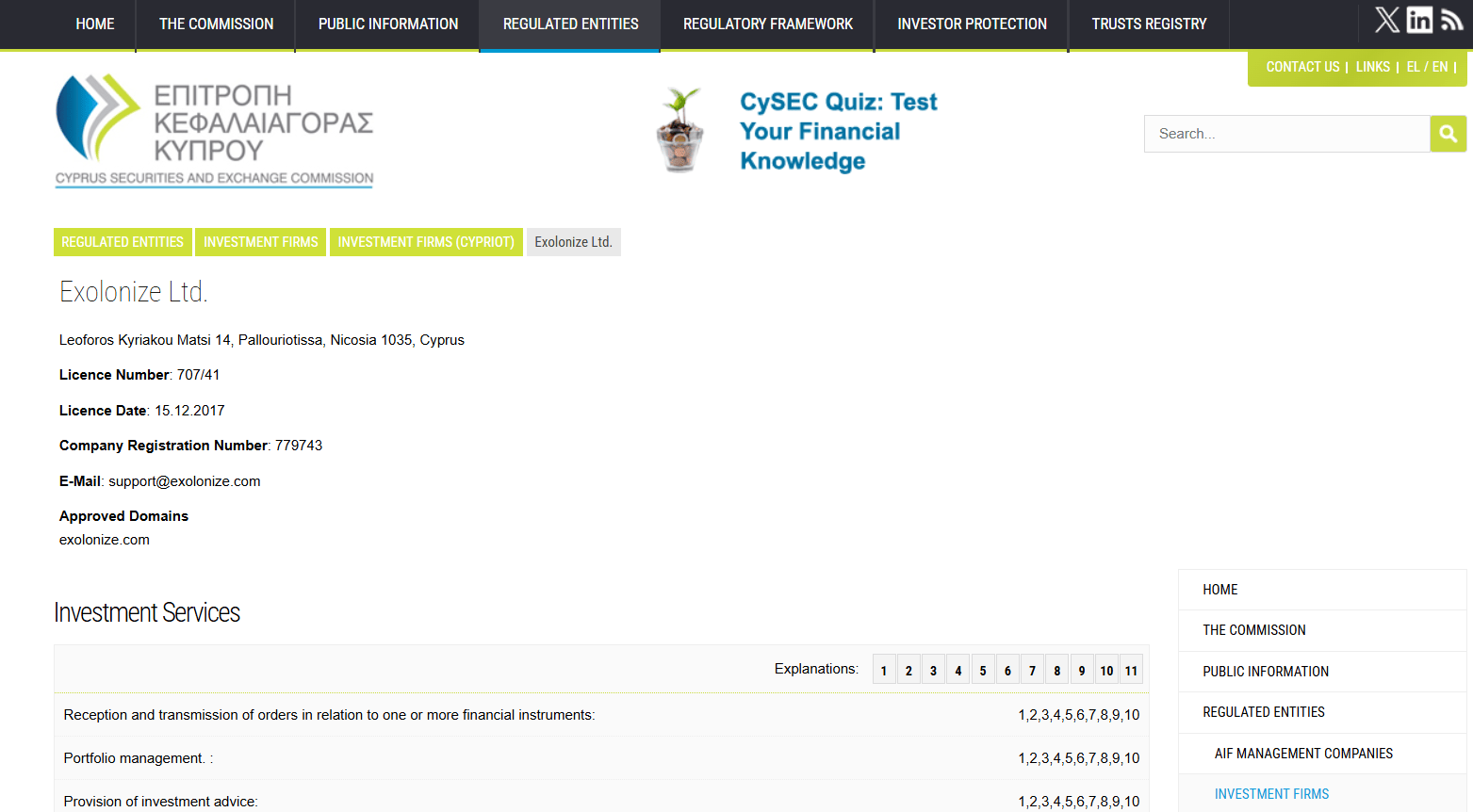Switch language via EL / EN link
The height and width of the screenshot is (812, 1473).
[x=1427, y=67]
